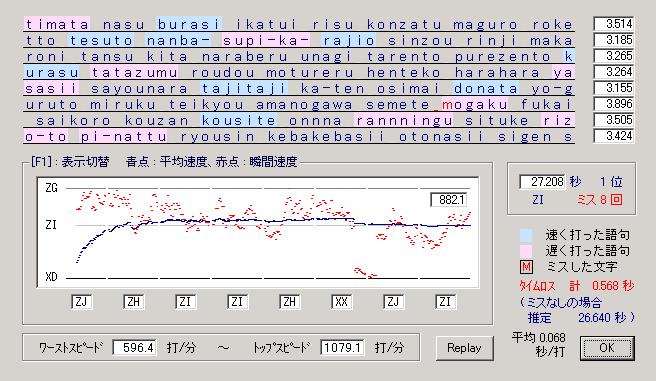Image resolution: width=656 pixels, height=381 pixels.
Task: Click the 882.1 speed box in the graph
Action: tap(448, 200)
